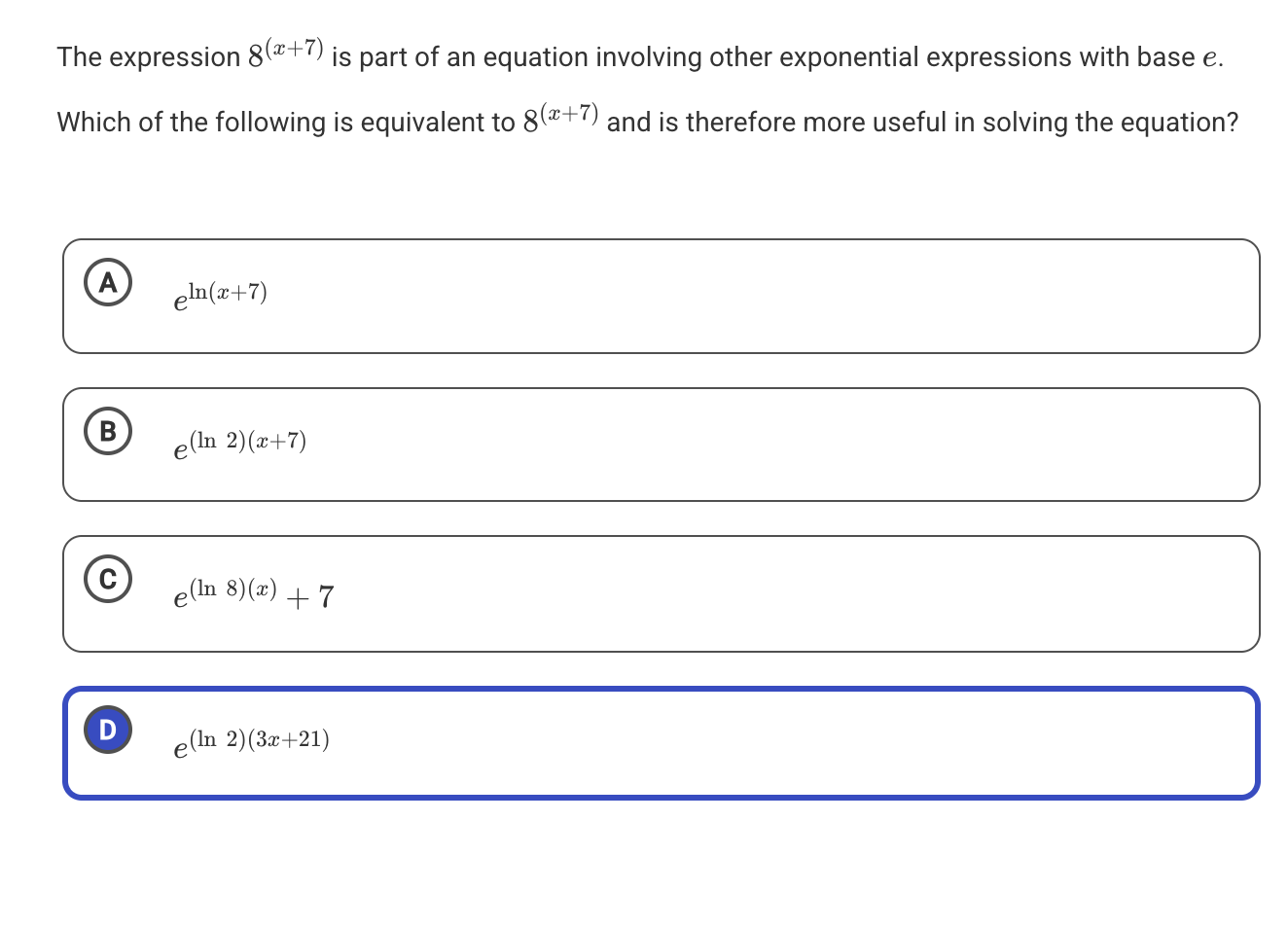Click the filled blue D icon
The image size is (1288, 928).
(108, 730)
